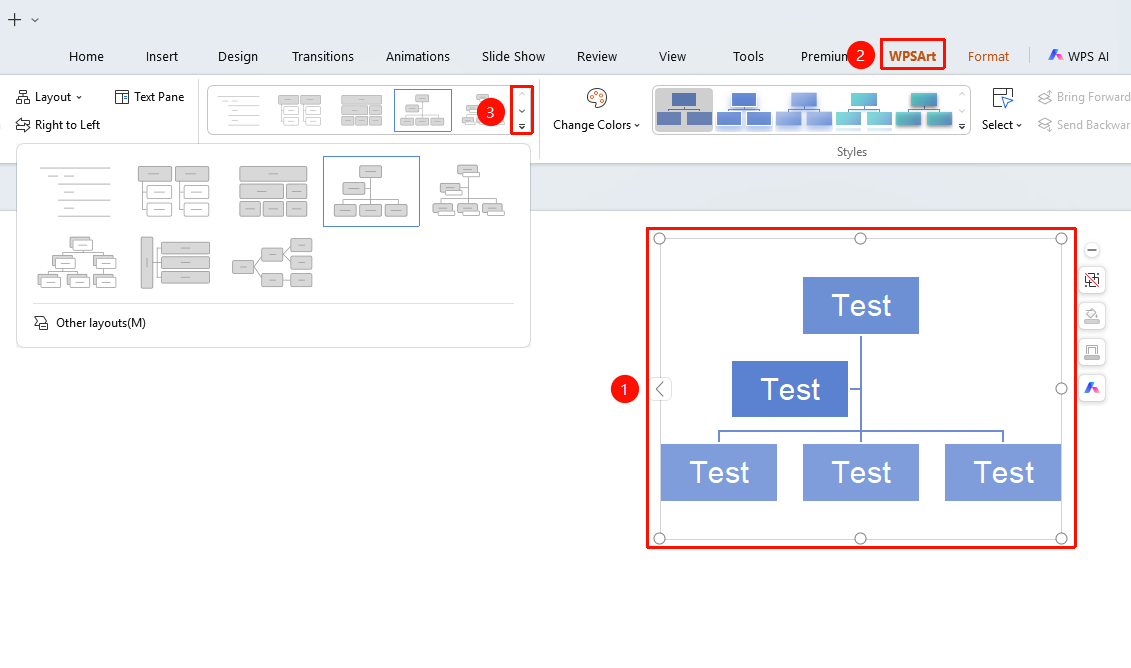This screenshot has width=1131, height=668.
Task: Open the chevron menu next to the plus icon
Action: point(35,20)
